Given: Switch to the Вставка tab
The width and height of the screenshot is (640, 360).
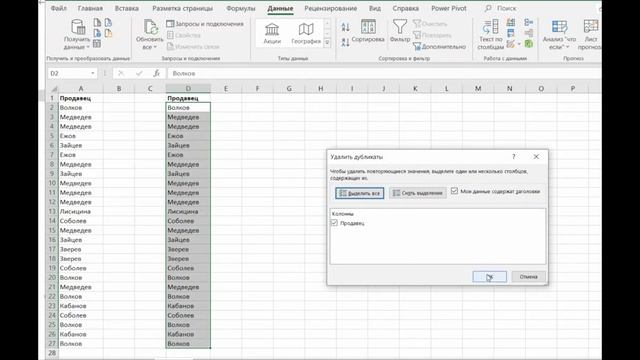Looking at the screenshot, I should pos(127,8).
